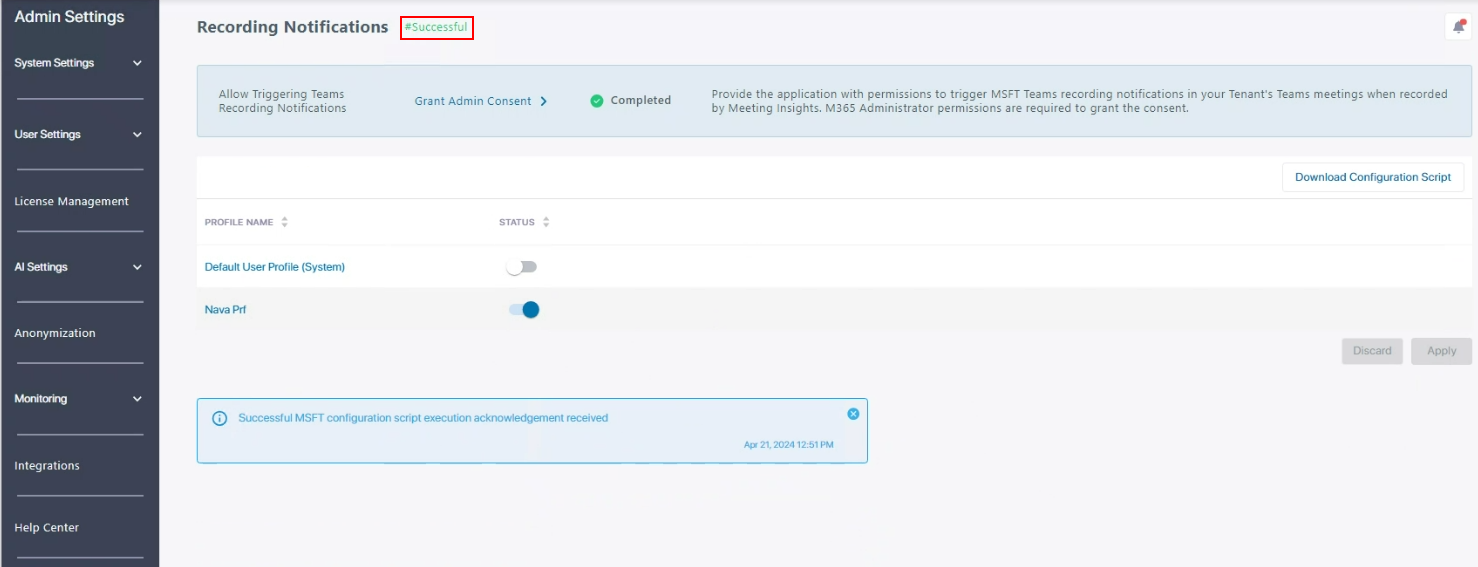Click the Grant Admin Consent chevron arrow
Viewport: 1478px width, 567px height.
544,101
